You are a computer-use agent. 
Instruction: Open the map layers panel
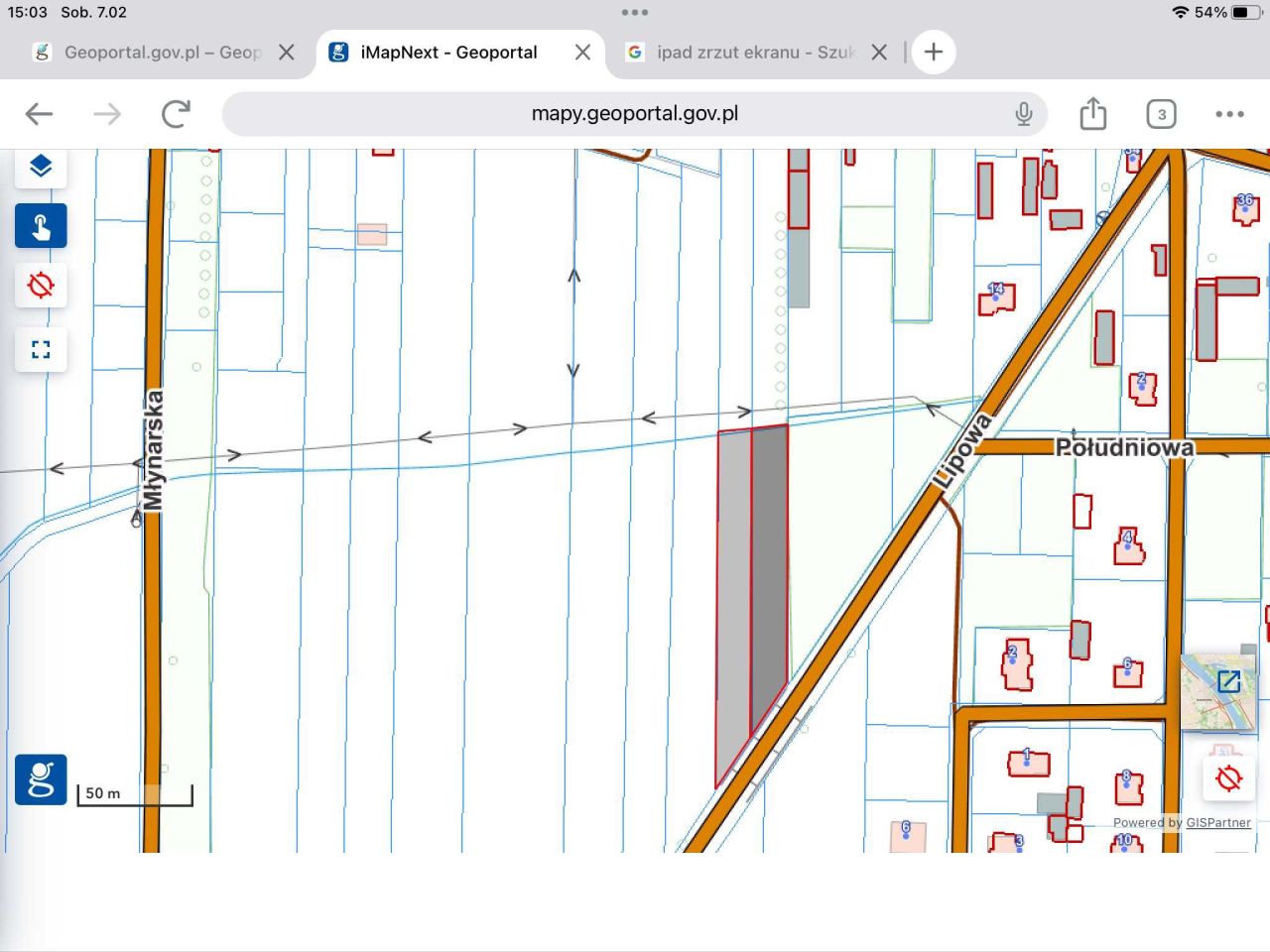(x=41, y=166)
